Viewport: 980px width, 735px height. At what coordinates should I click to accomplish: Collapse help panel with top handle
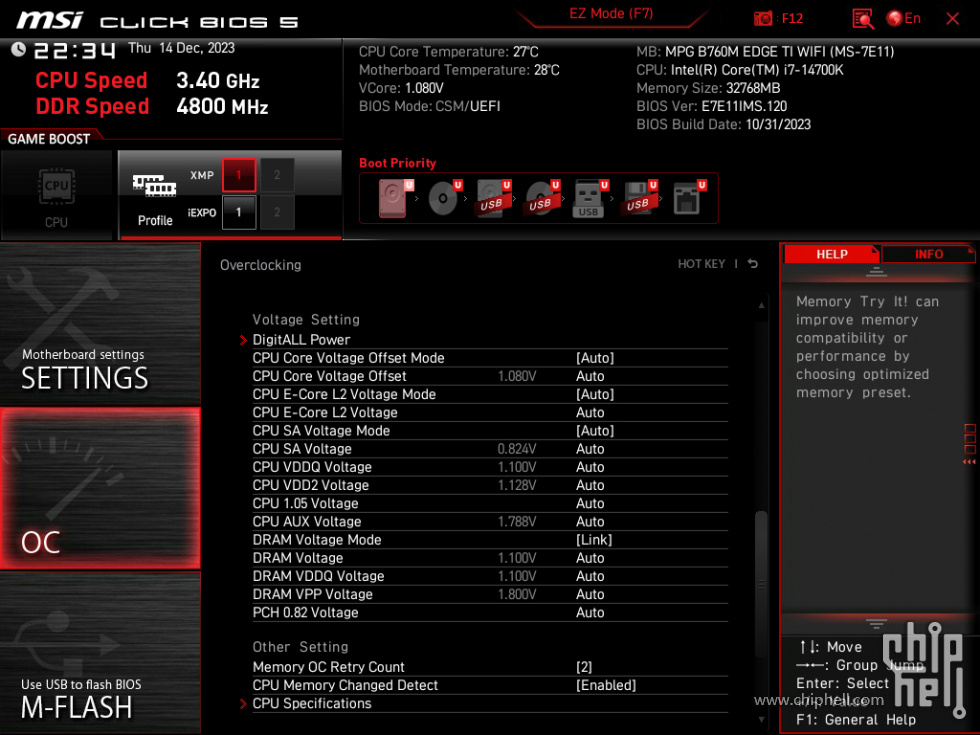point(876,272)
